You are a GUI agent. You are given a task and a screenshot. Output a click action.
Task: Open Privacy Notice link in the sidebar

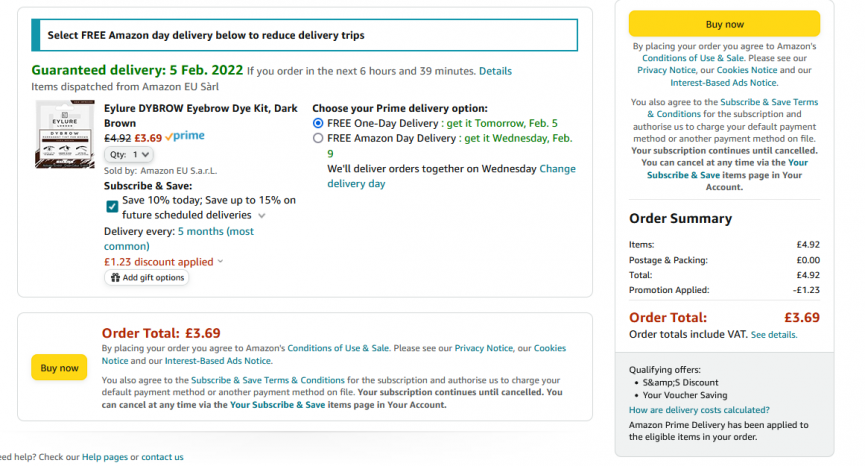click(x=666, y=70)
